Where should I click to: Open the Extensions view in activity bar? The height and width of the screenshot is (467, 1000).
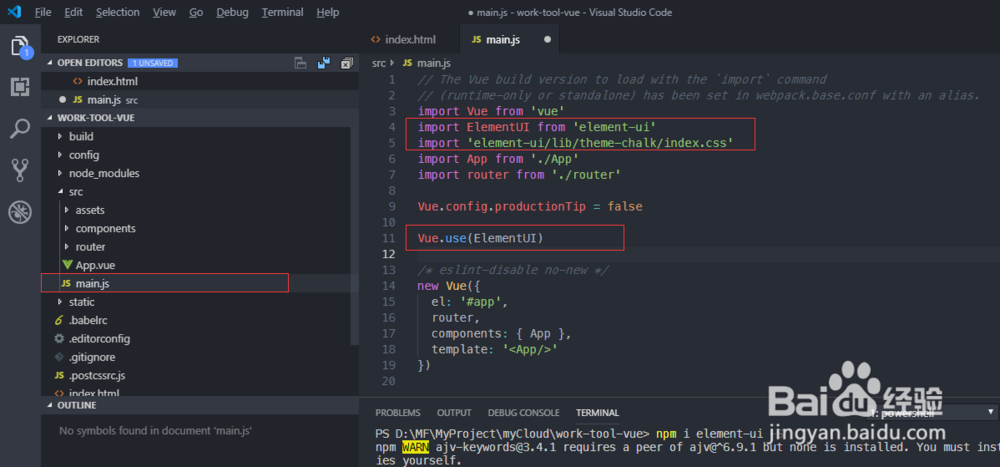(20, 88)
